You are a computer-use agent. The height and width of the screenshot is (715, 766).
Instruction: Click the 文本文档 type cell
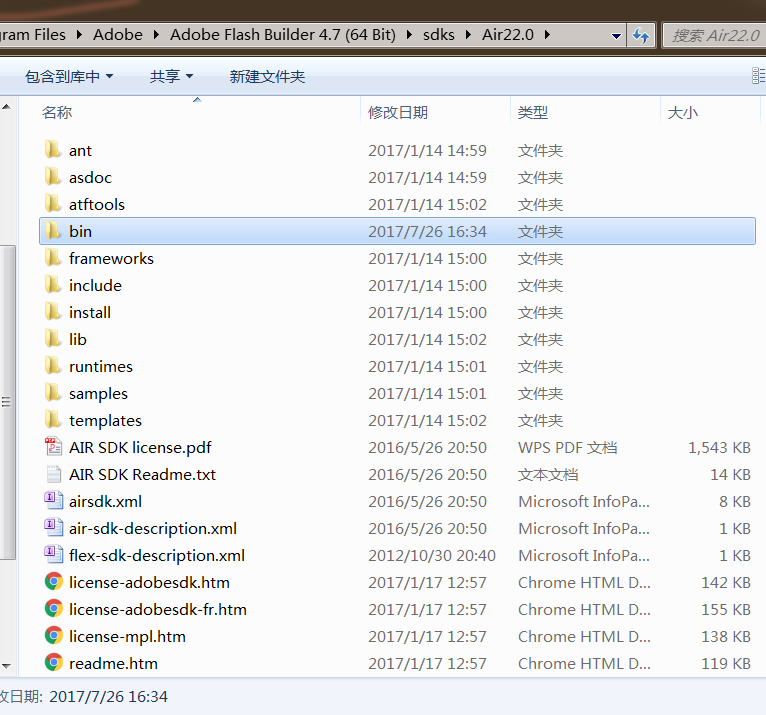tap(548, 474)
